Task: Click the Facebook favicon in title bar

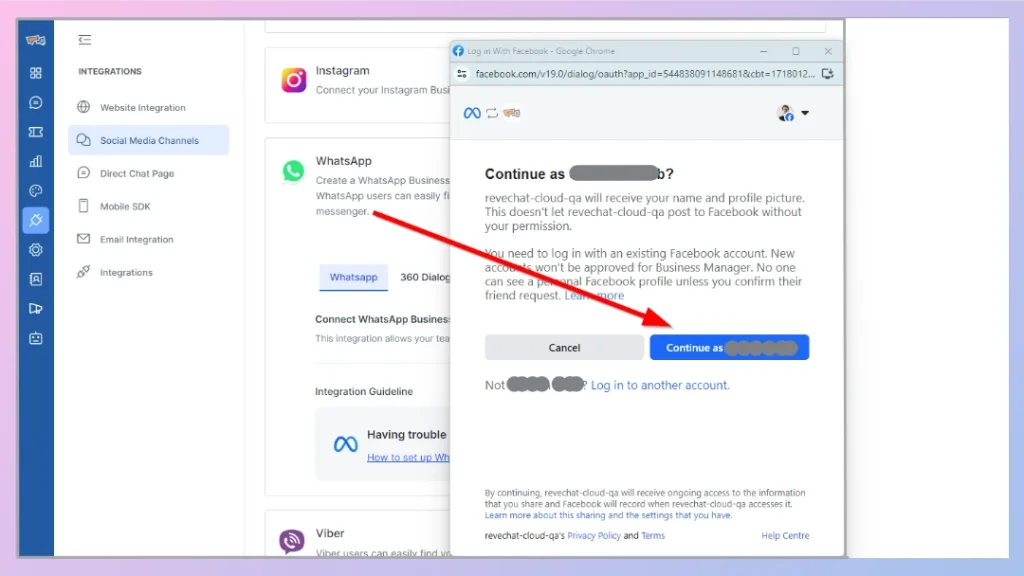Action: pos(458,51)
